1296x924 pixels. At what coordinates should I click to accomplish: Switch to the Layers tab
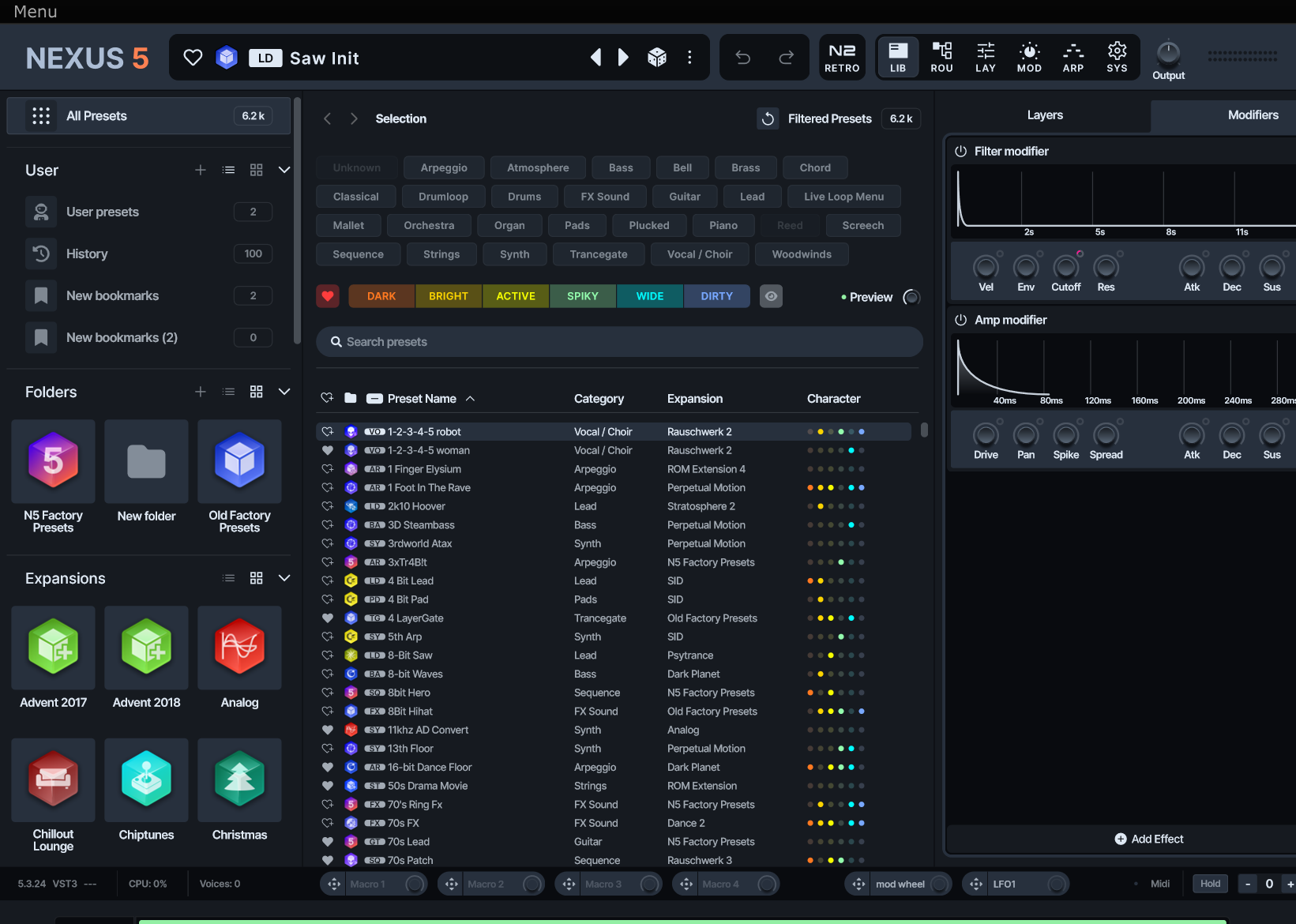click(1045, 115)
